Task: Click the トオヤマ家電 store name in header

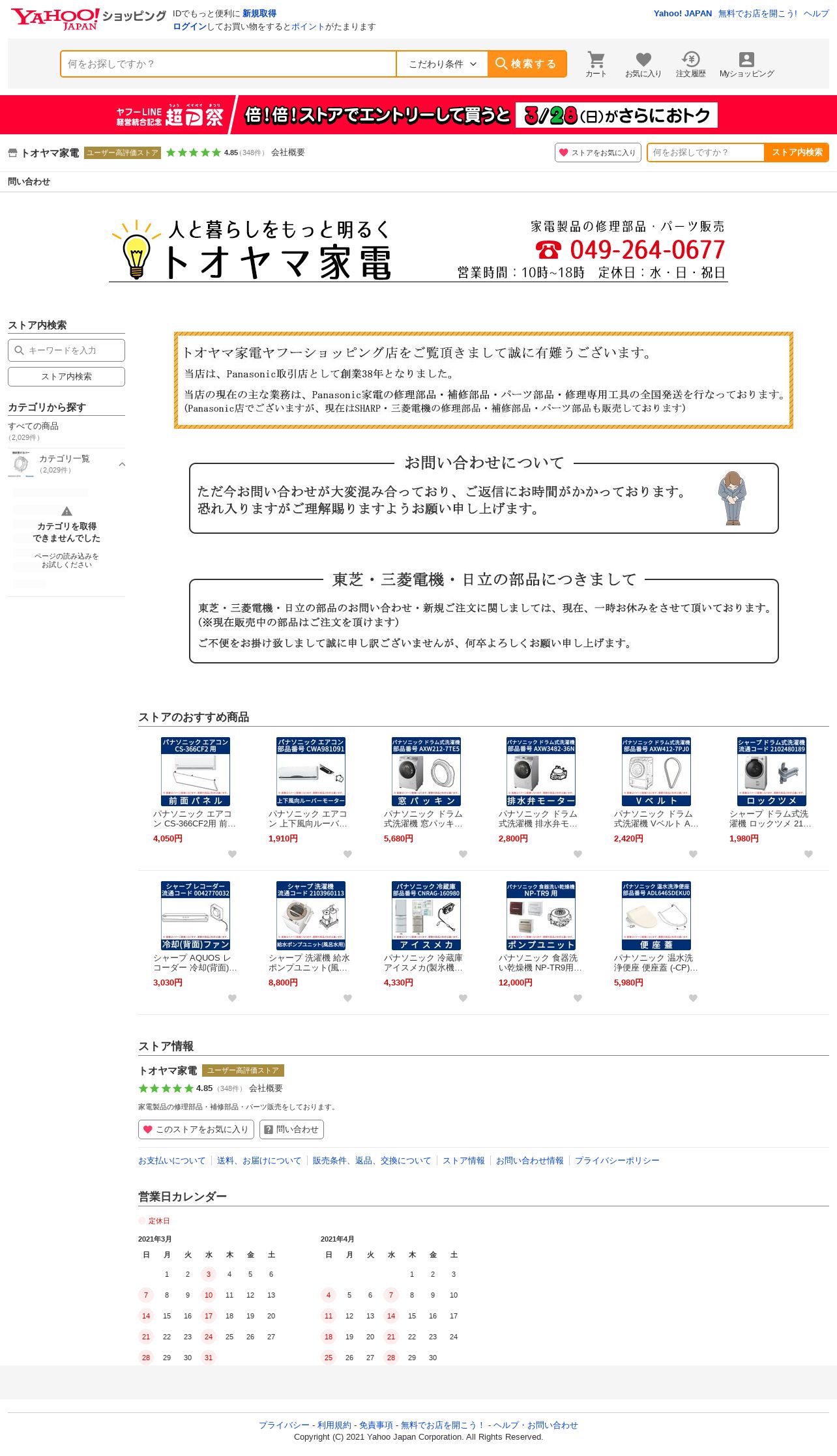Action: click(x=50, y=153)
